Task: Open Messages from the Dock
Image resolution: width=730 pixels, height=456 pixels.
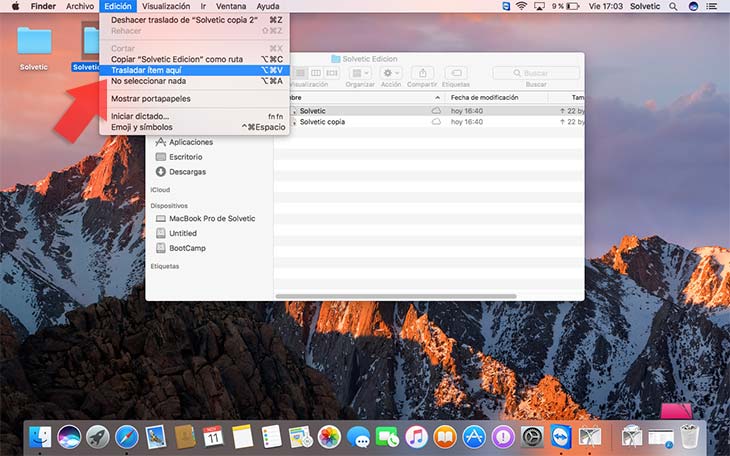Action: click(358, 437)
